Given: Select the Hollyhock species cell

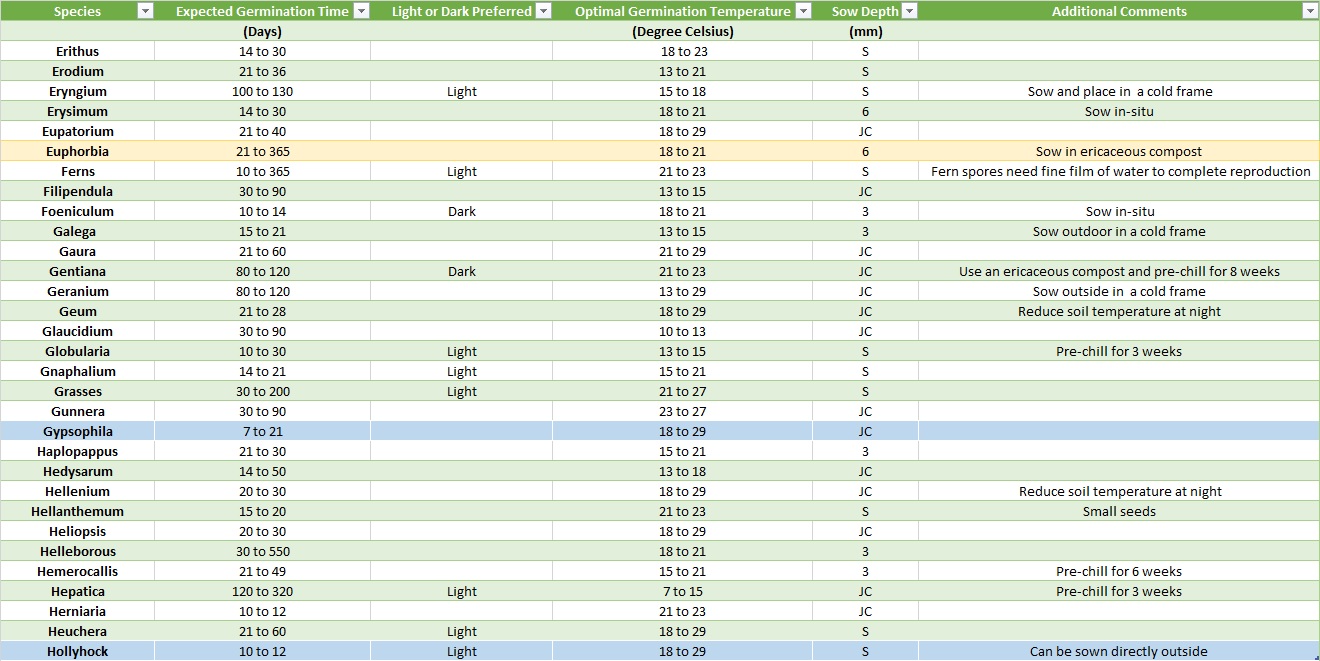Looking at the screenshot, I should click(x=77, y=651).
